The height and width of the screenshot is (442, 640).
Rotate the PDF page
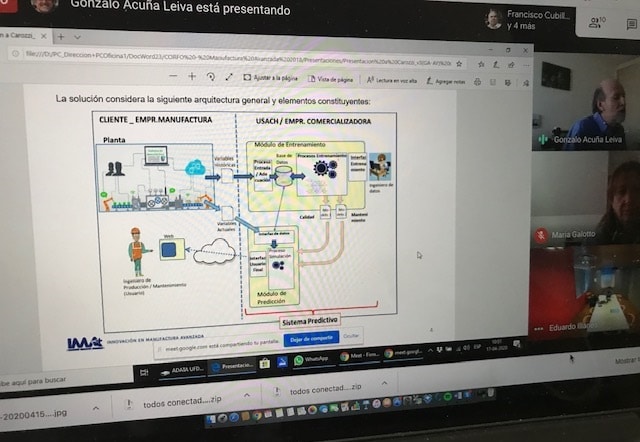211,77
